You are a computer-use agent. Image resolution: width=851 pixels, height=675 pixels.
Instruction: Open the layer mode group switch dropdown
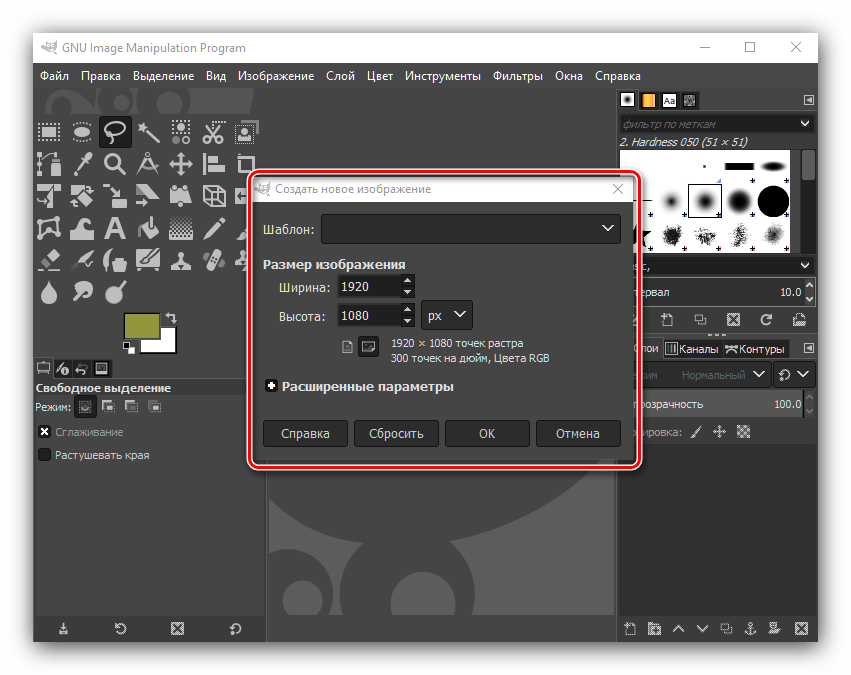pyautogui.click(x=794, y=375)
